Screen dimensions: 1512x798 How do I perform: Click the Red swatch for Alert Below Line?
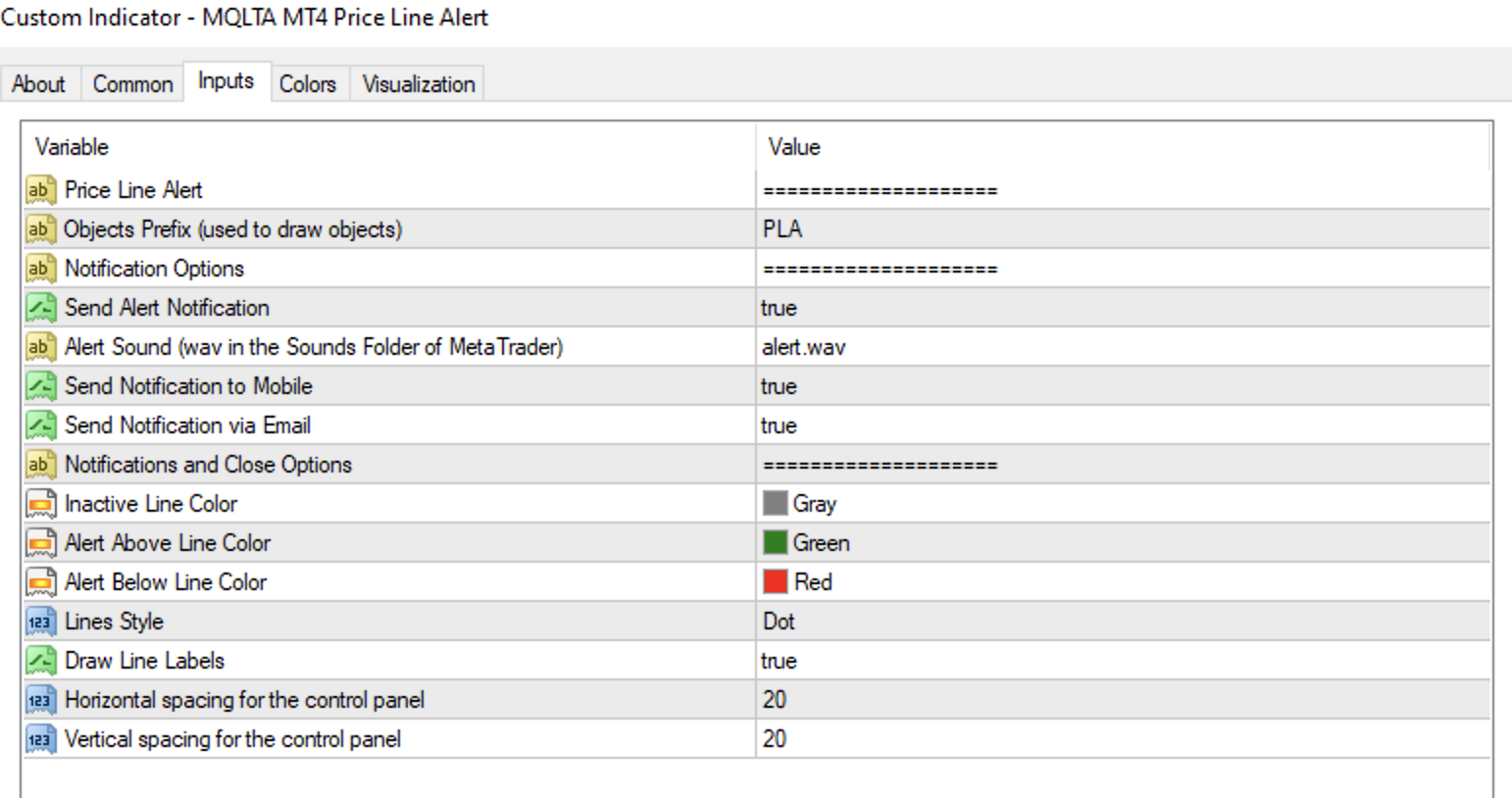point(776,581)
